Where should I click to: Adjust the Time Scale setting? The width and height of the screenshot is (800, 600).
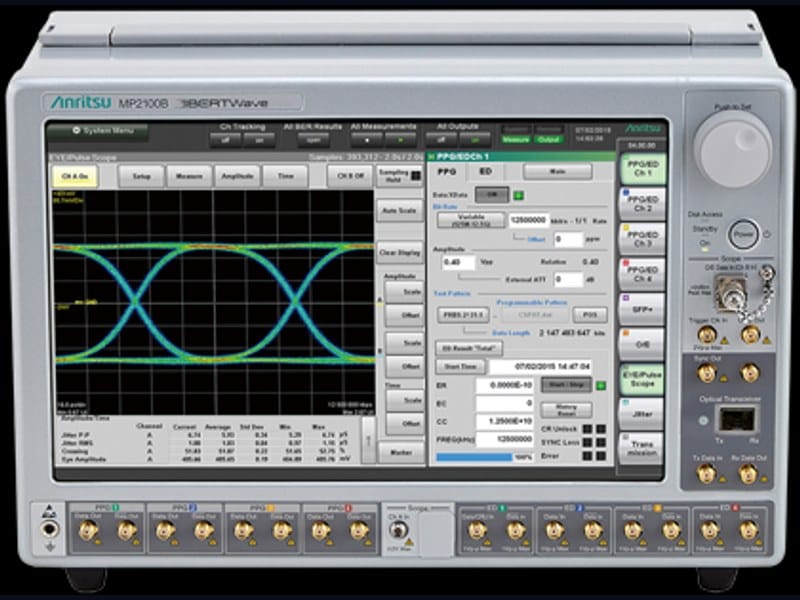pyautogui.click(x=405, y=401)
